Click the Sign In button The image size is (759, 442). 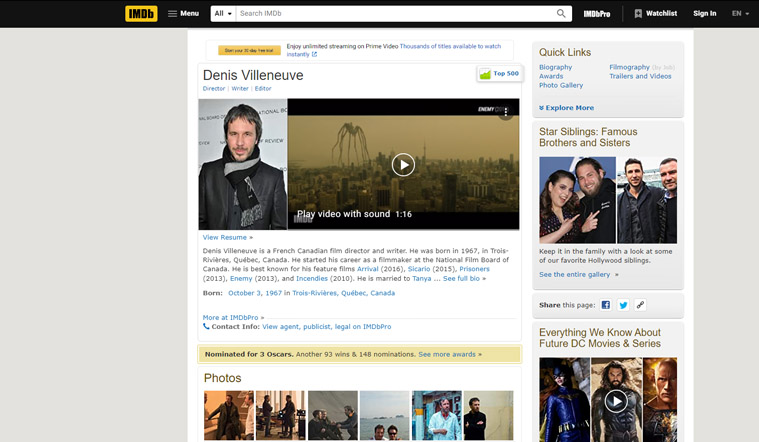coord(704,14)
